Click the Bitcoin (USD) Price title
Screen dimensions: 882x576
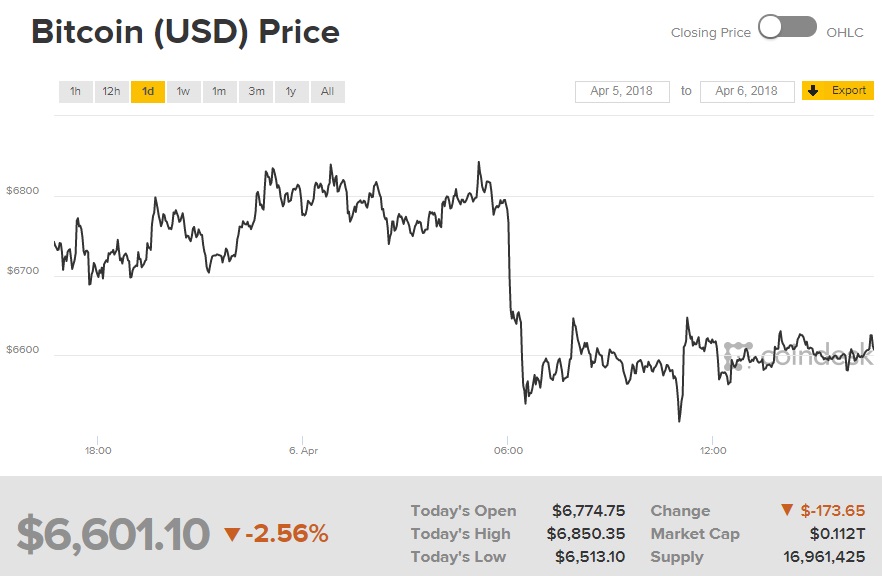186,31
